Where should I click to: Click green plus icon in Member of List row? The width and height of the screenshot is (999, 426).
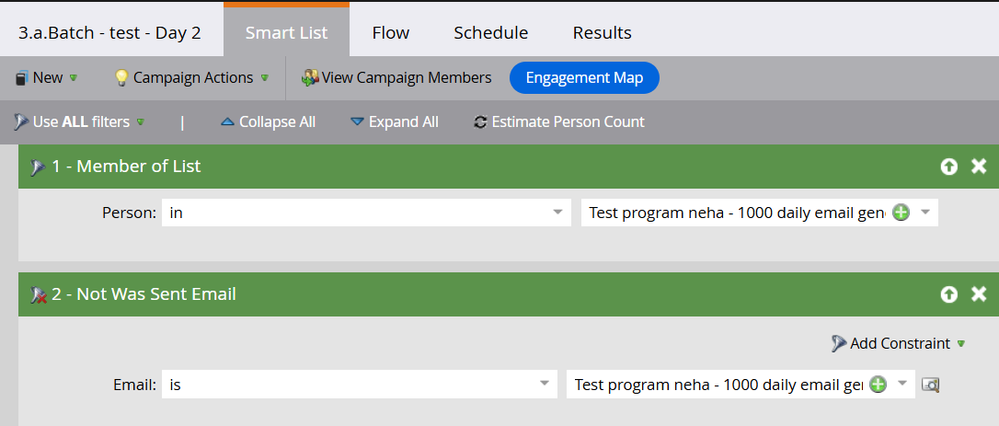point(900,213)
